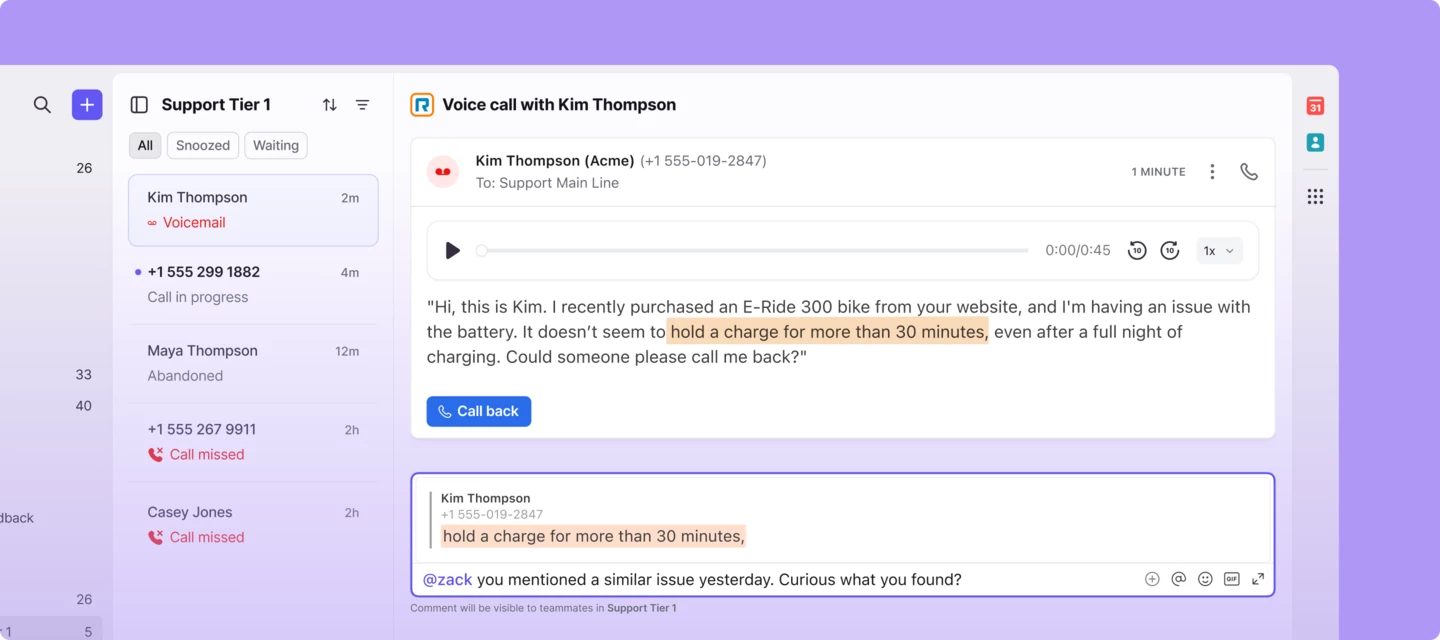This screenshot has height=640, width=1440.
Task: Click the Voice call with Kim Thompson title
Action: tap(559, 105)
